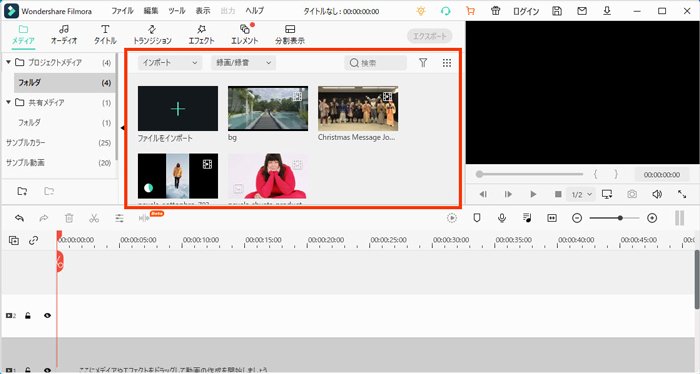Collapse the 共有メディア tree

8,102
